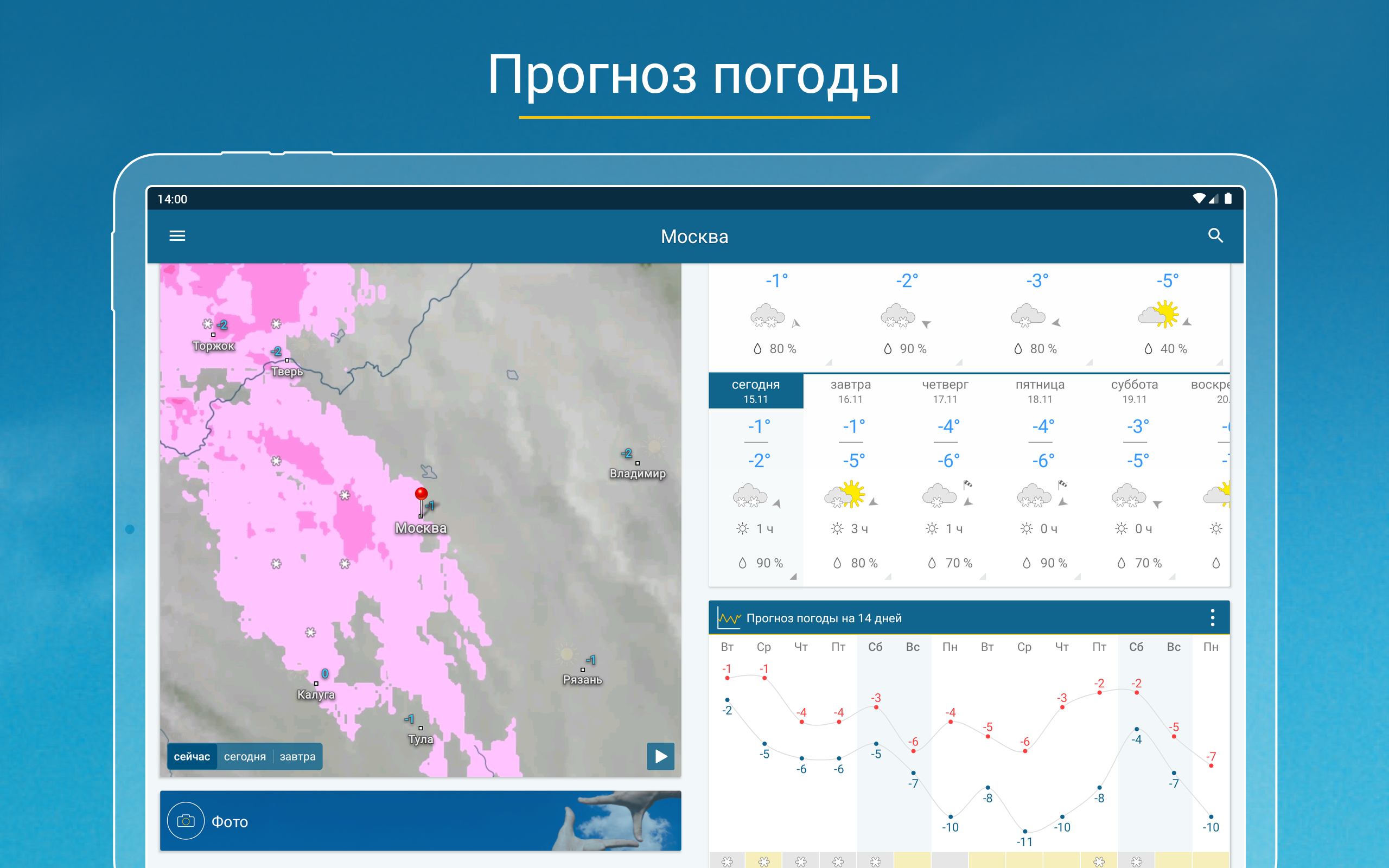Screen dimensions: 1389x868
Task: Click the 14-day forecast chart icon
Action: tap(728, 618)
